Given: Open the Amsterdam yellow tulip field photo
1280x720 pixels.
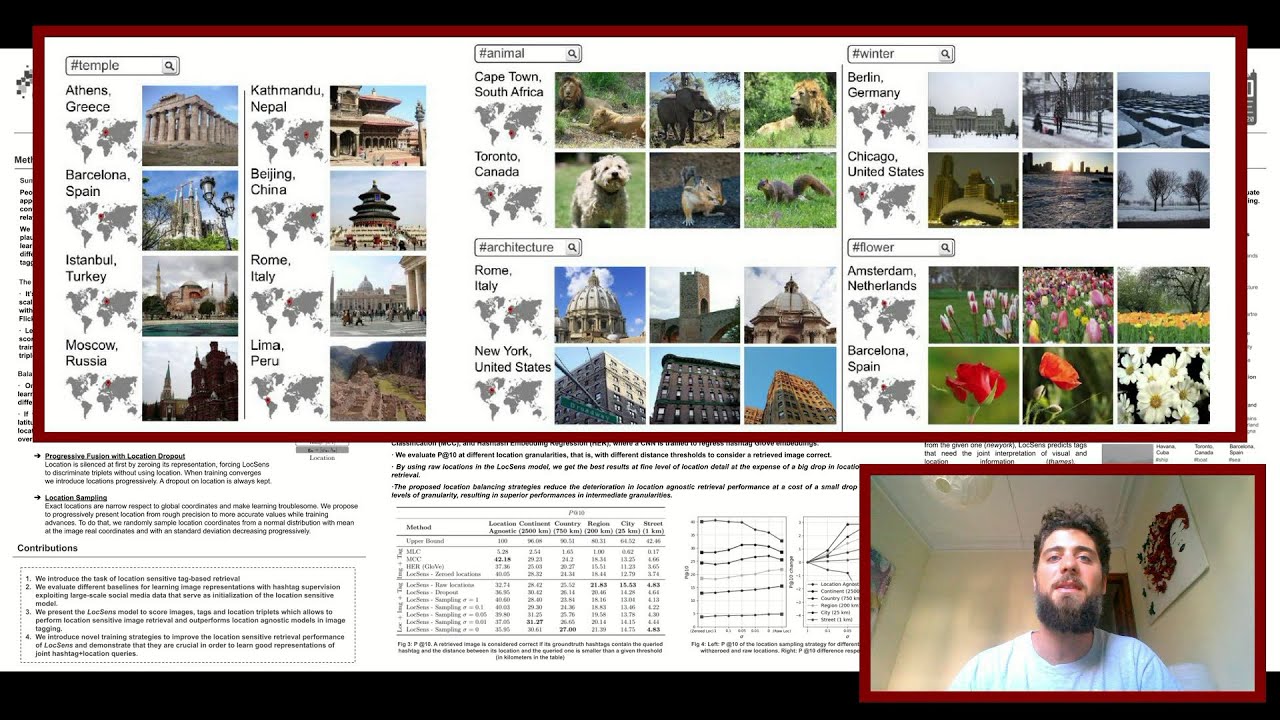Looking at the screenshot, I should coord(1163,305).
